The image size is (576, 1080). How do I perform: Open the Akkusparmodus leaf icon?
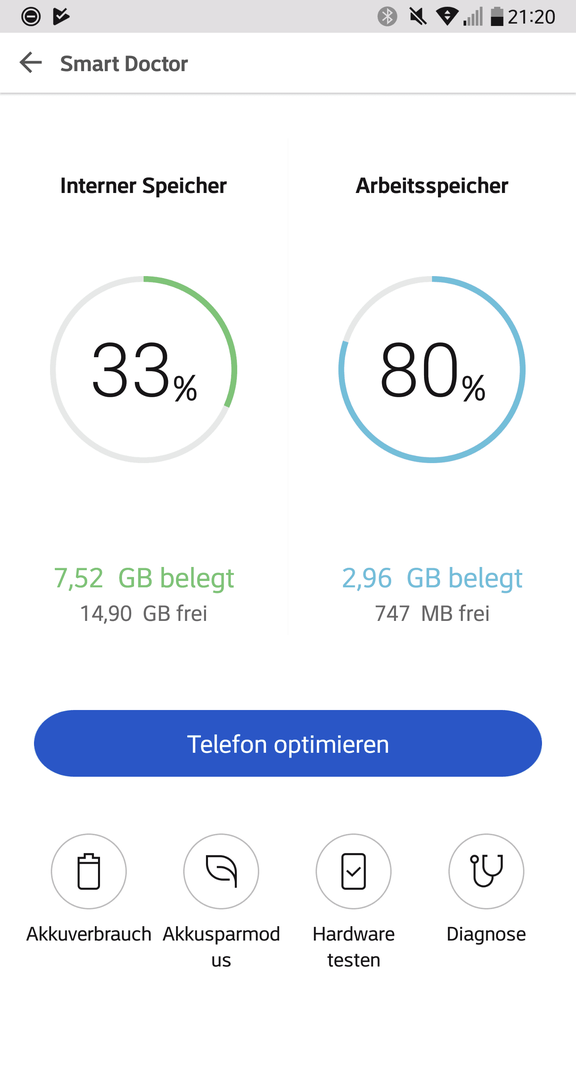tap(221, 871)
